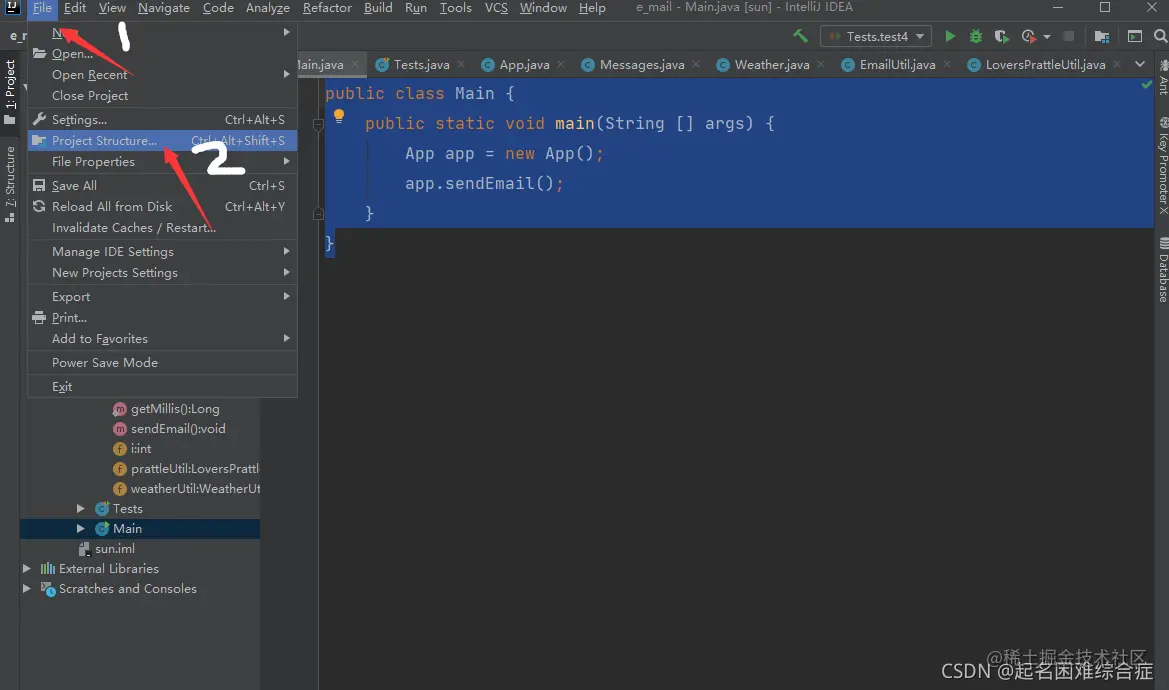Screen dimensions: 1169x690
Task: Click the Print printer icon in File menu
Action: pos(40,317)
